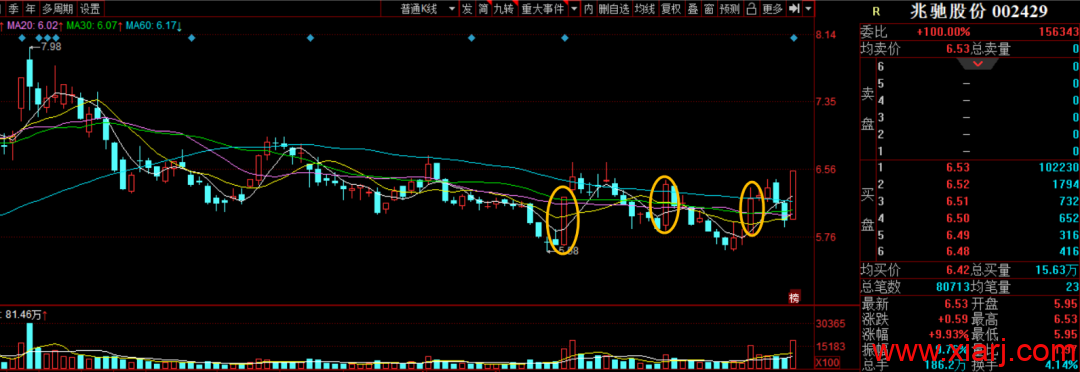Expand the 重大事件 dropdown arrow
This screenshot has width=1080, height=372.
point(573,9)
